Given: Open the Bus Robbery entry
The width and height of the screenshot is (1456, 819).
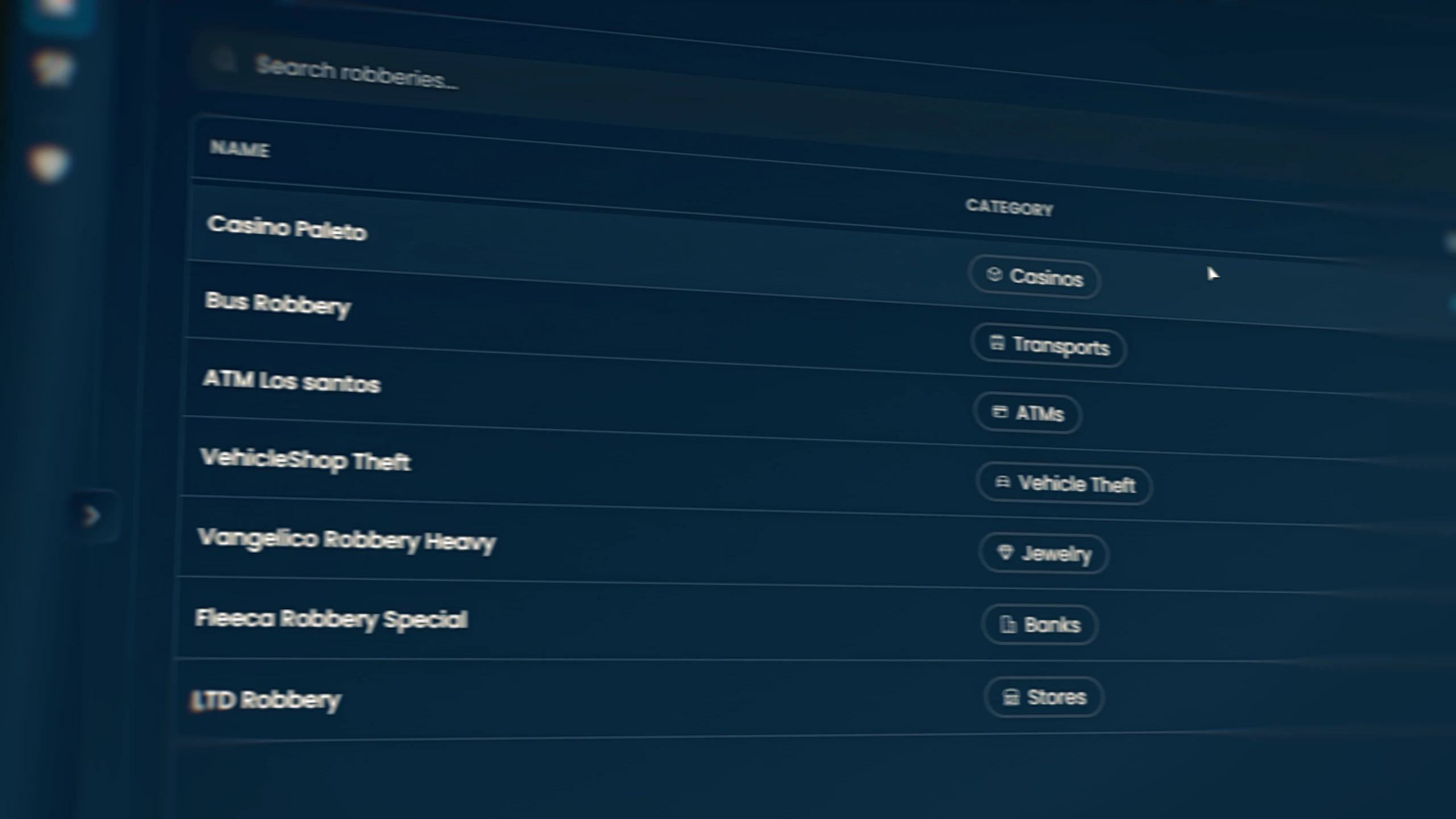Looking at the screenshot, I should [x=278, y=304].
